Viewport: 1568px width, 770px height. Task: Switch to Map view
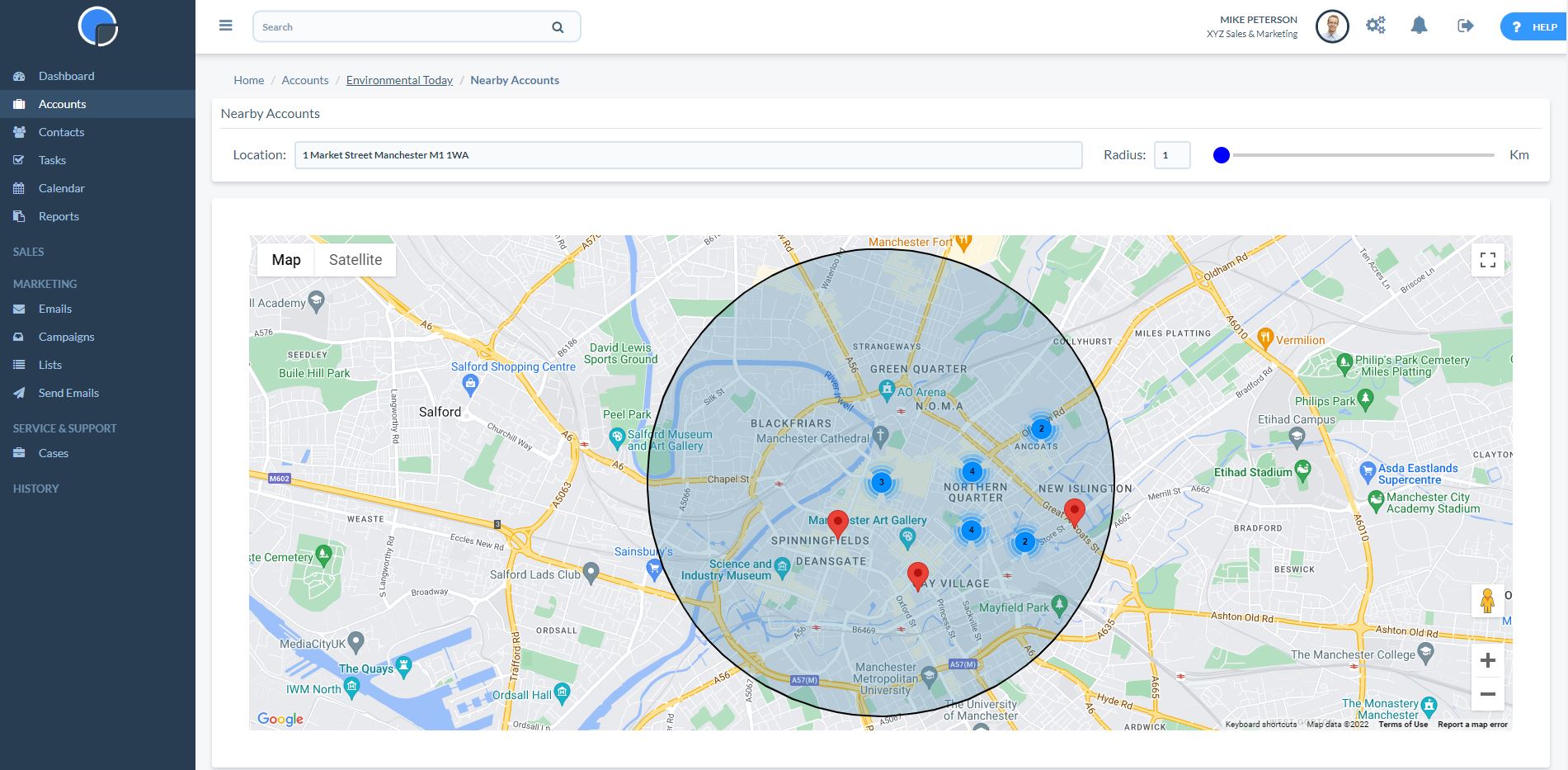pos(286,260)
